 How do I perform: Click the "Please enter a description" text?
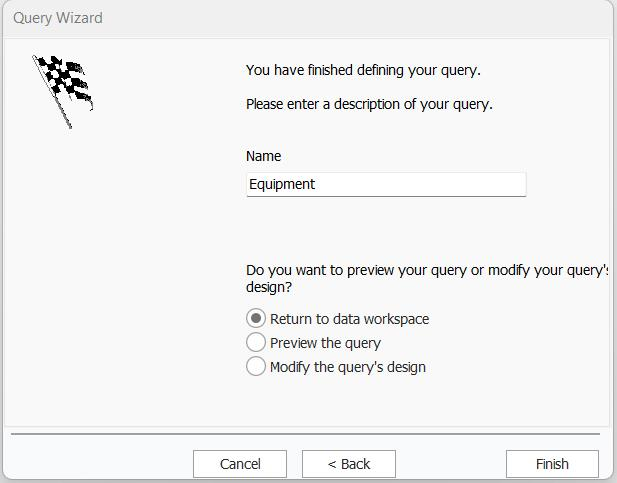point(369,104)
